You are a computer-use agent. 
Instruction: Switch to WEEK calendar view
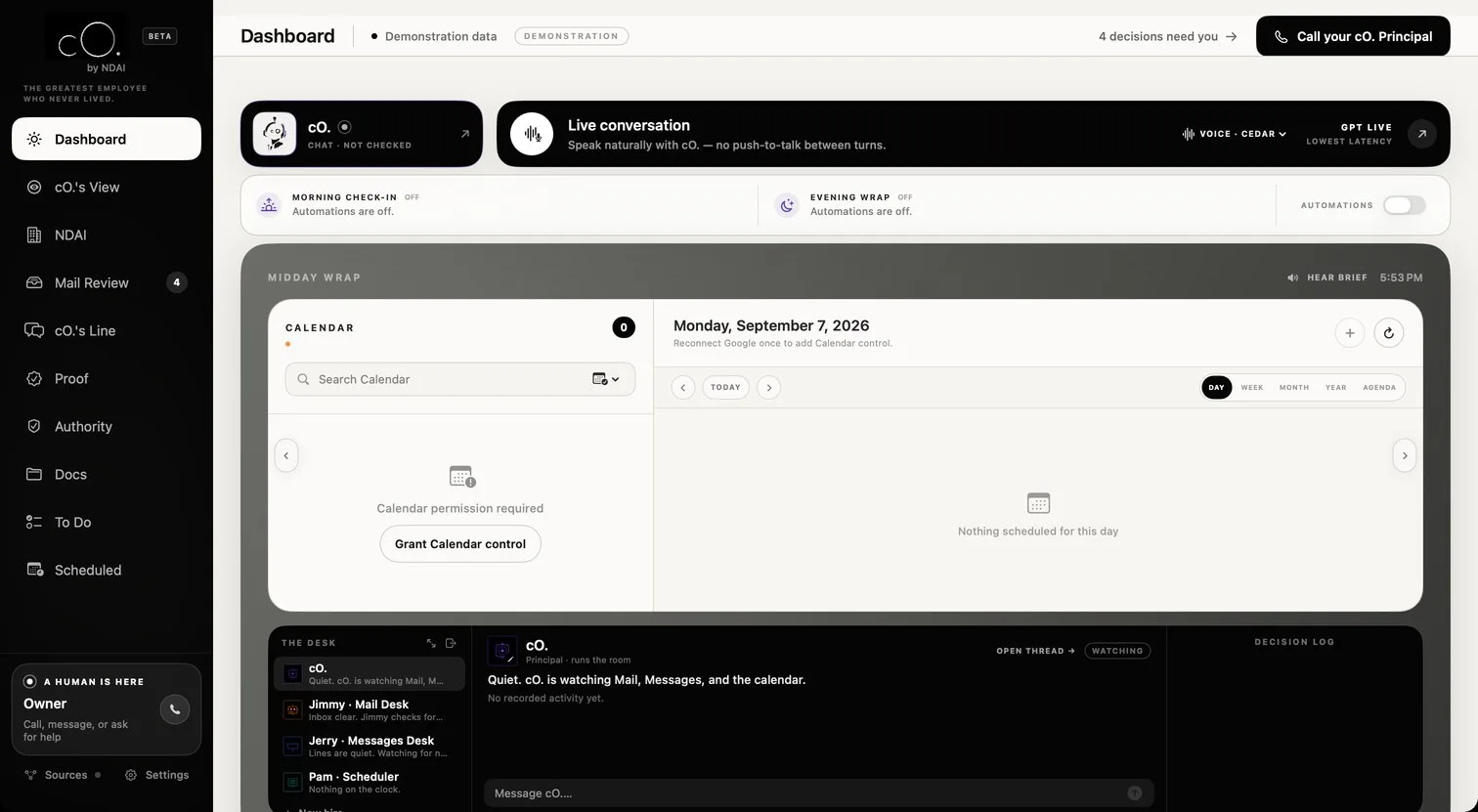click(1252, 388)
